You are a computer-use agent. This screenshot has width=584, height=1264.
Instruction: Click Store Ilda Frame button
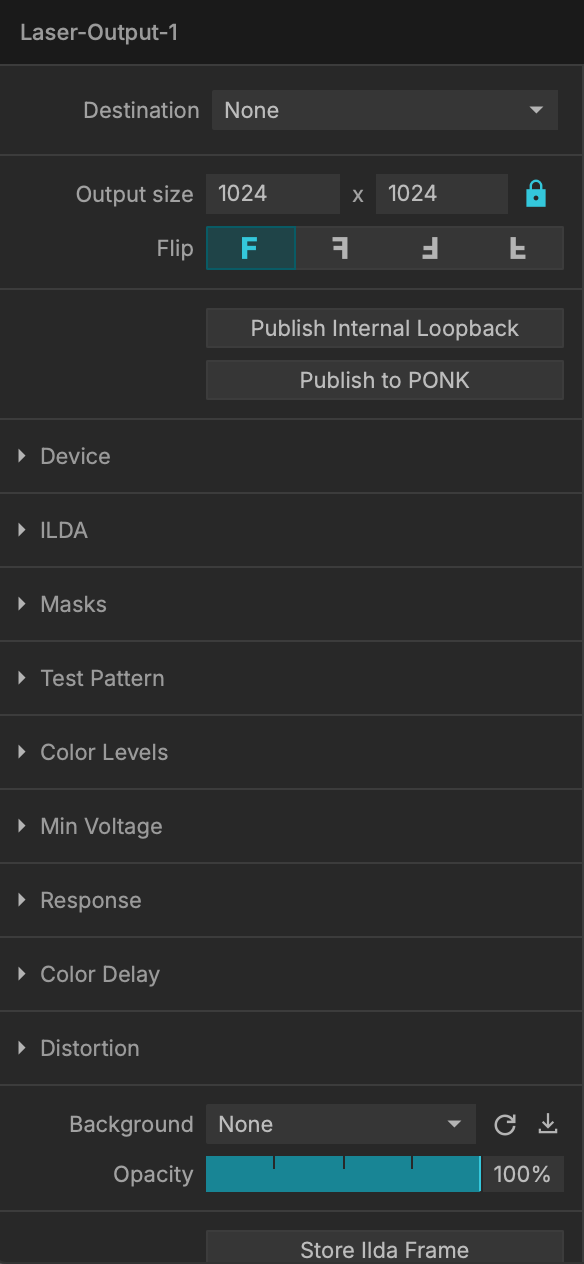[385, 1250]
